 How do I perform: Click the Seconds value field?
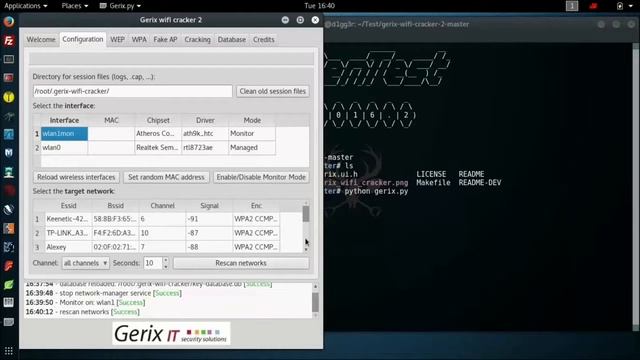[x=153, y=263]
